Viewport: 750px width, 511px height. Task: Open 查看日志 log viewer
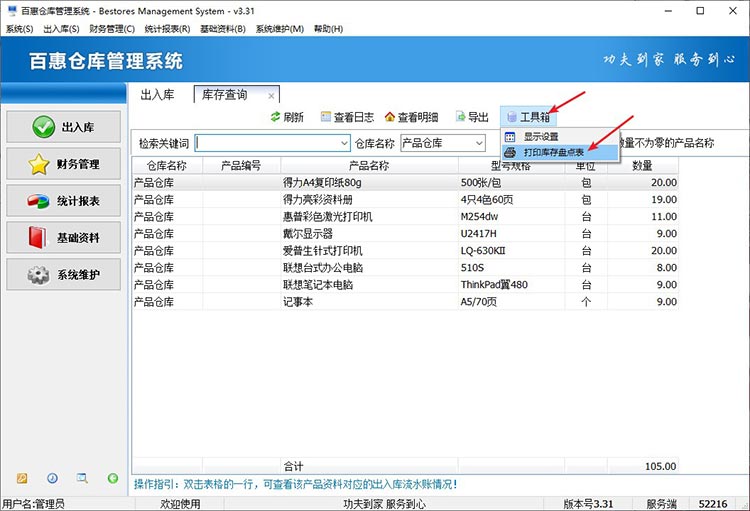347,117
